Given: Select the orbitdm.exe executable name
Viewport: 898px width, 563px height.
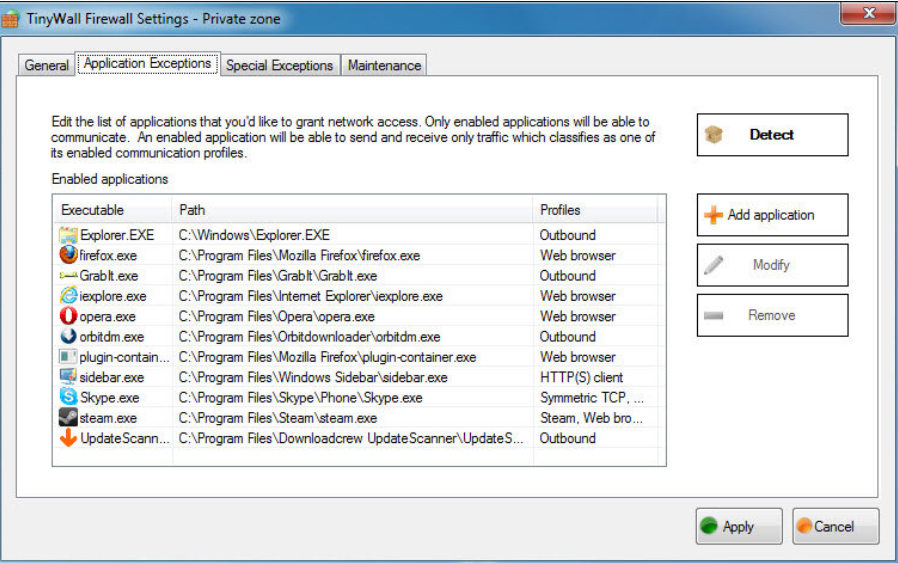Looking at the screenshot, I should pyautogui.click(x=112, y=337).
